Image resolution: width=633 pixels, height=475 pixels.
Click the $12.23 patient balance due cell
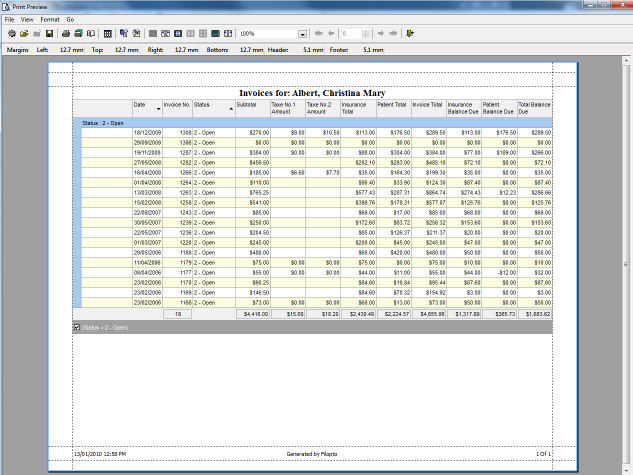point(499,193)
